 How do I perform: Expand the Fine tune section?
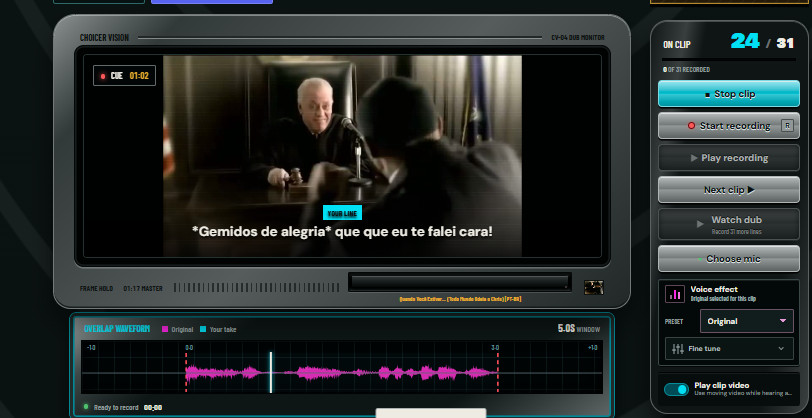[x=729, y=349]
